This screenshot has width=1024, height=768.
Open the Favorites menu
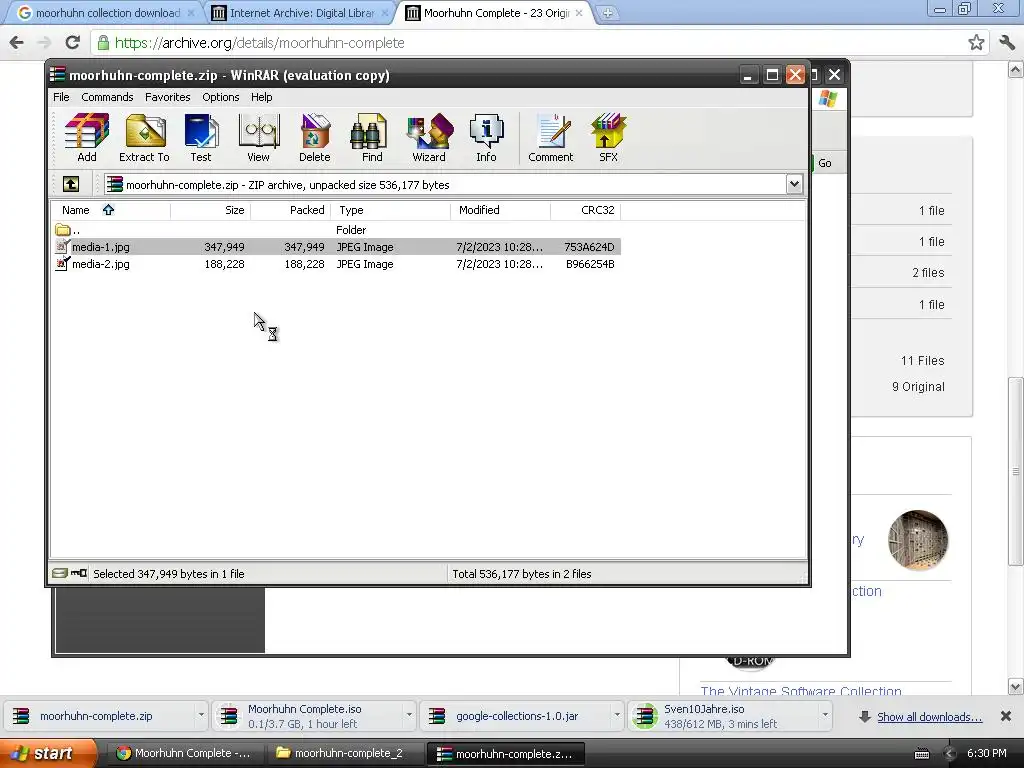168,97
